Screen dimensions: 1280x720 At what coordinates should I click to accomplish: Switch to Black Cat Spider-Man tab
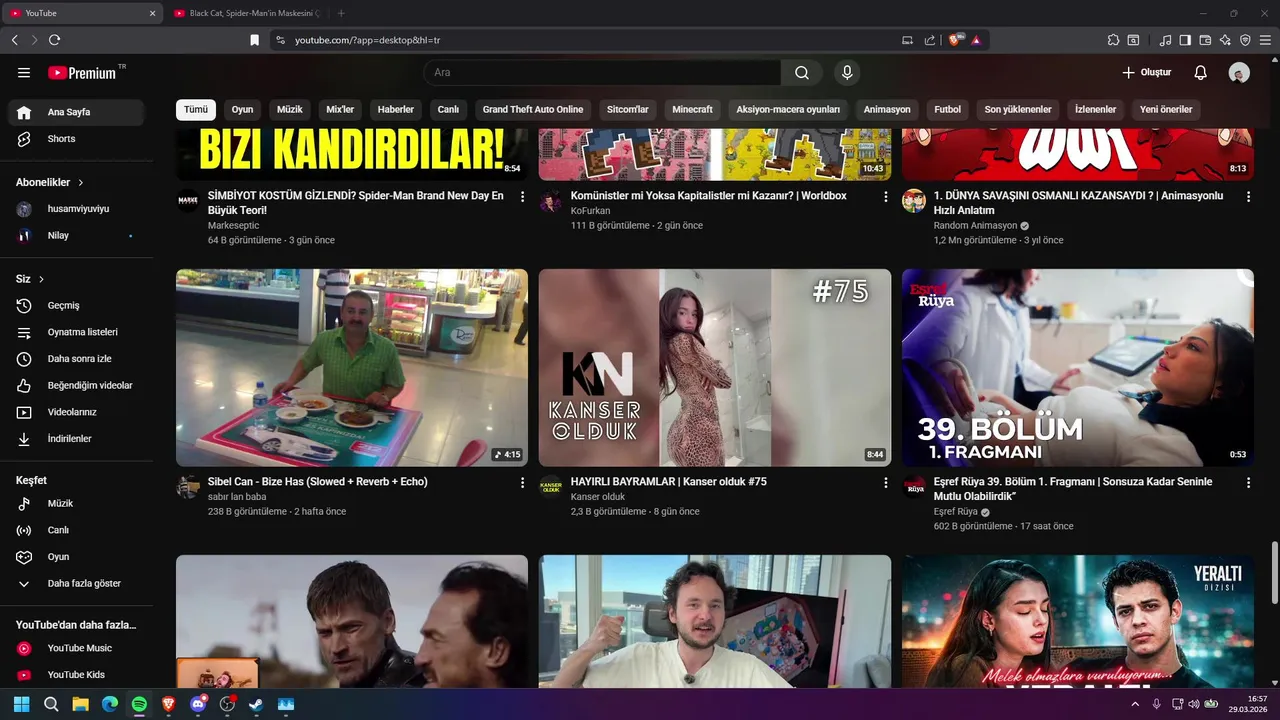(247, 13)
